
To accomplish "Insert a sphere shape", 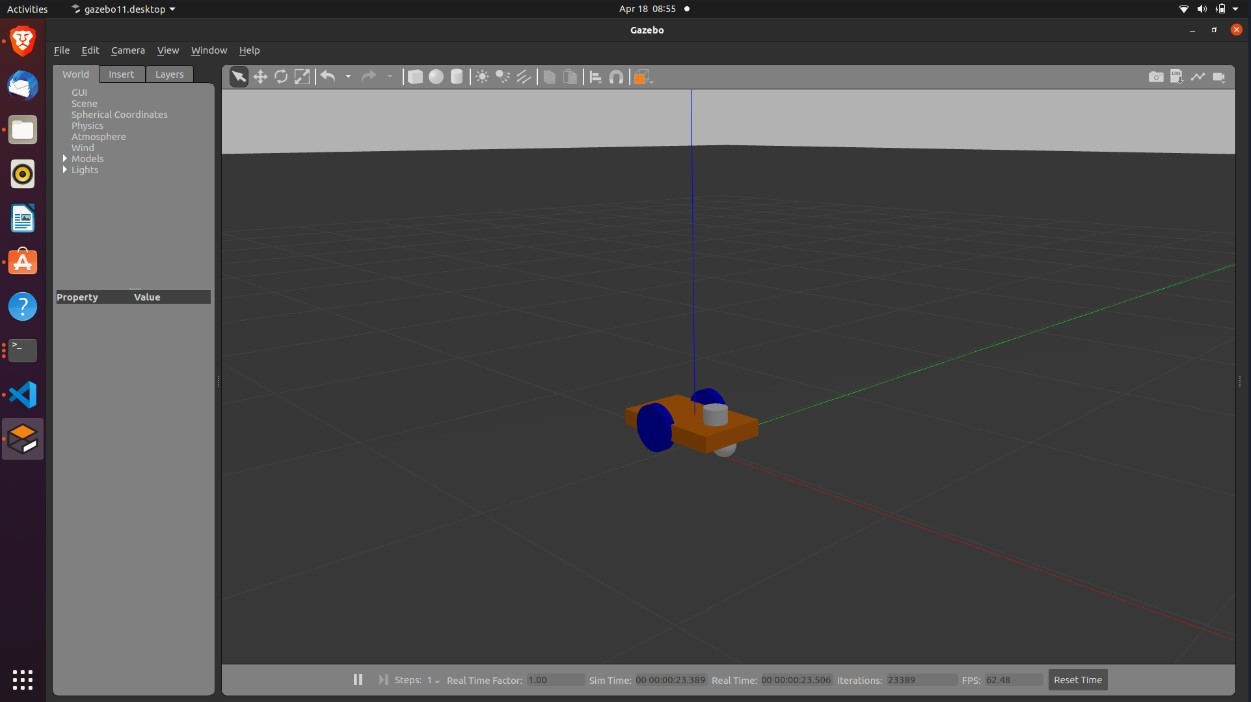I will coord(436,77).
